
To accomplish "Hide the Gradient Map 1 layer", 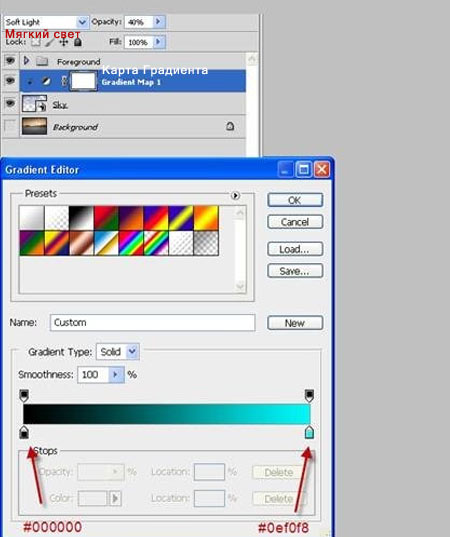I will click(10, 81).
